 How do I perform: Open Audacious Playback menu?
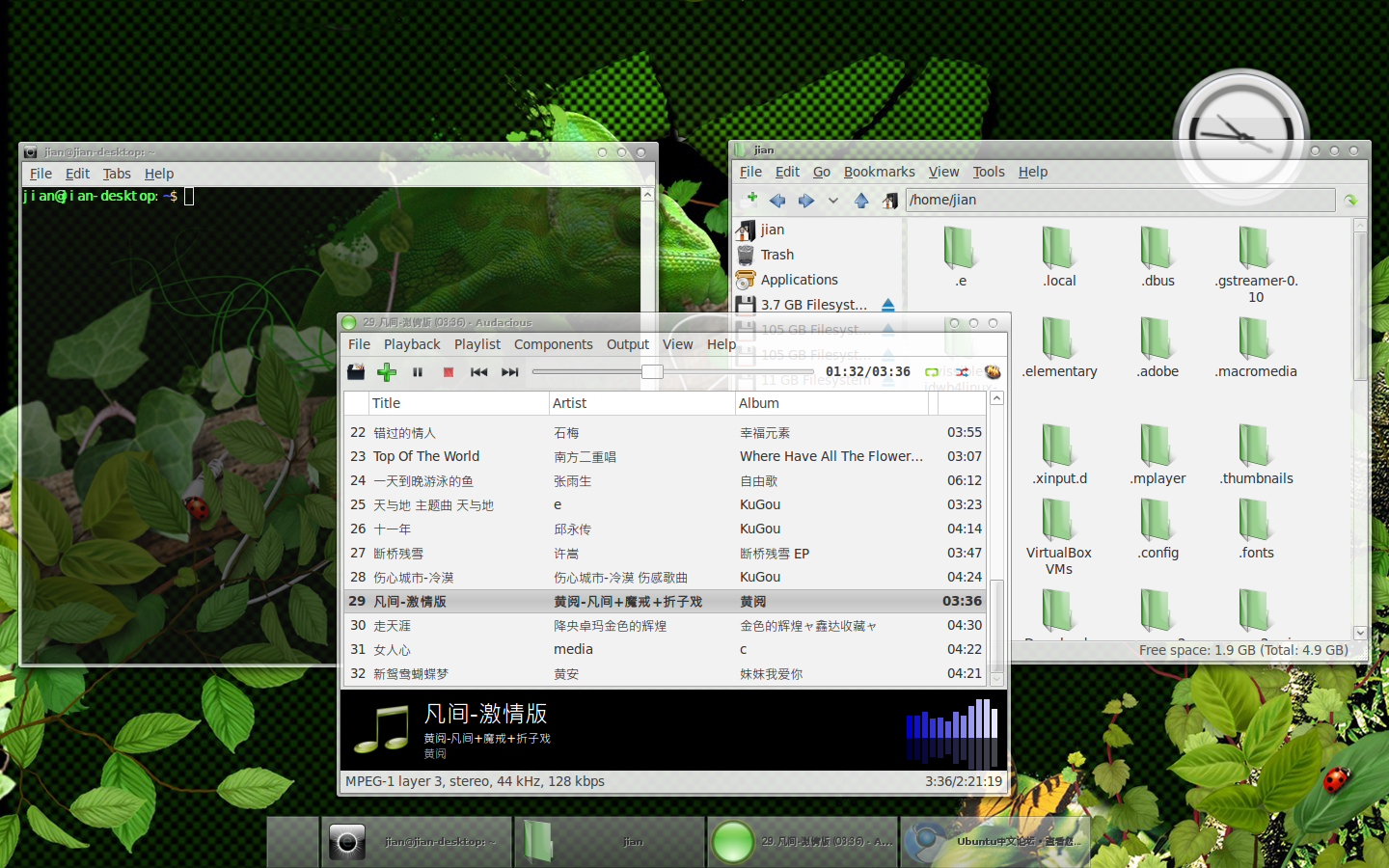pyautogui.click(x=412, y=344)
